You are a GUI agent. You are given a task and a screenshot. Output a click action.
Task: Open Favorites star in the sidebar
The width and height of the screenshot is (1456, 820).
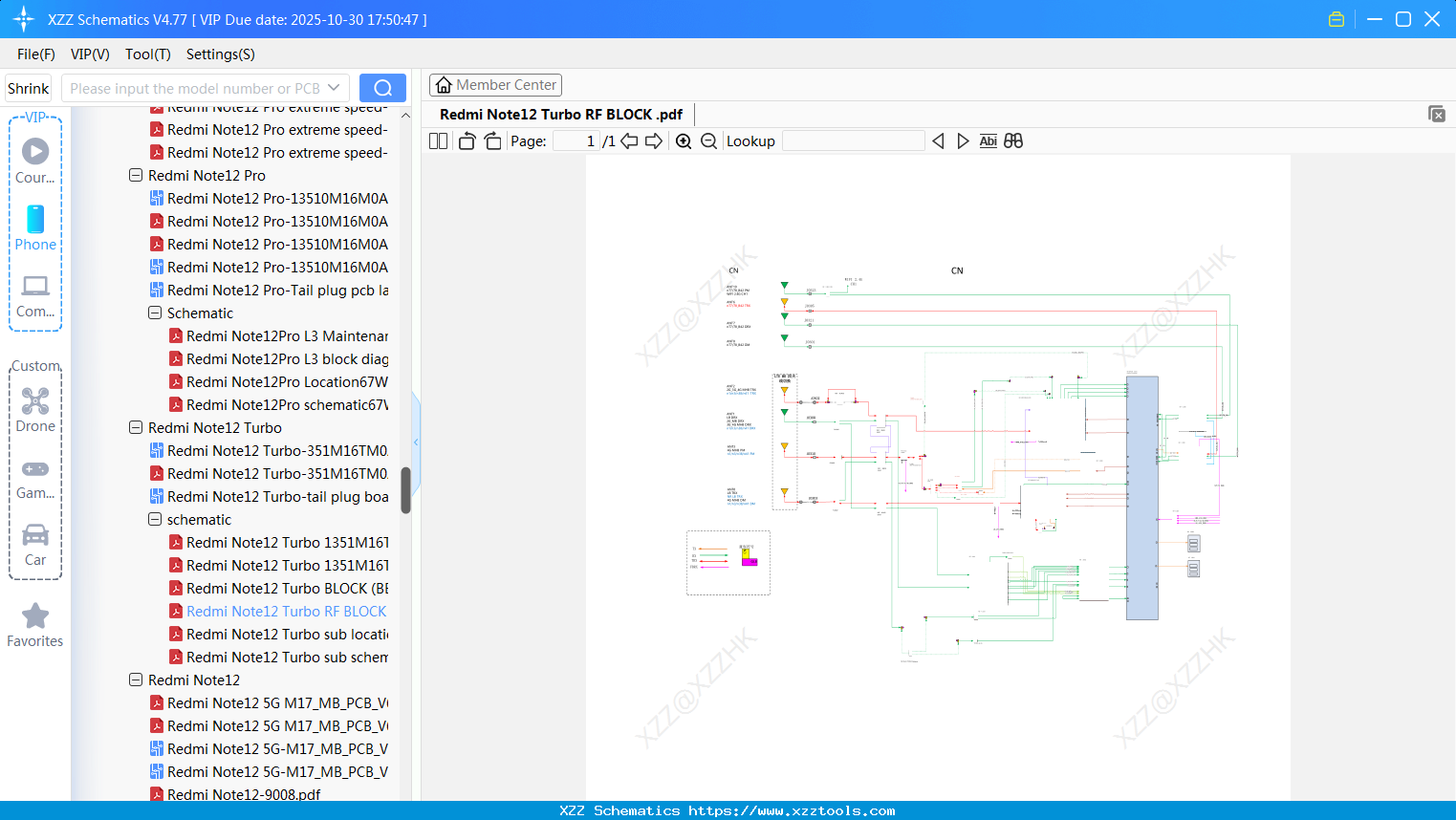35,616
